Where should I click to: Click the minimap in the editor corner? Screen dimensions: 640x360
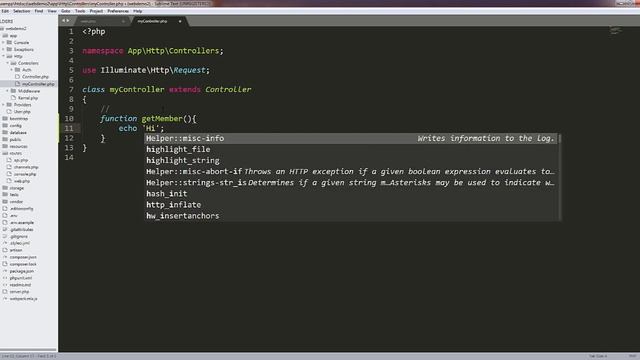615,31
